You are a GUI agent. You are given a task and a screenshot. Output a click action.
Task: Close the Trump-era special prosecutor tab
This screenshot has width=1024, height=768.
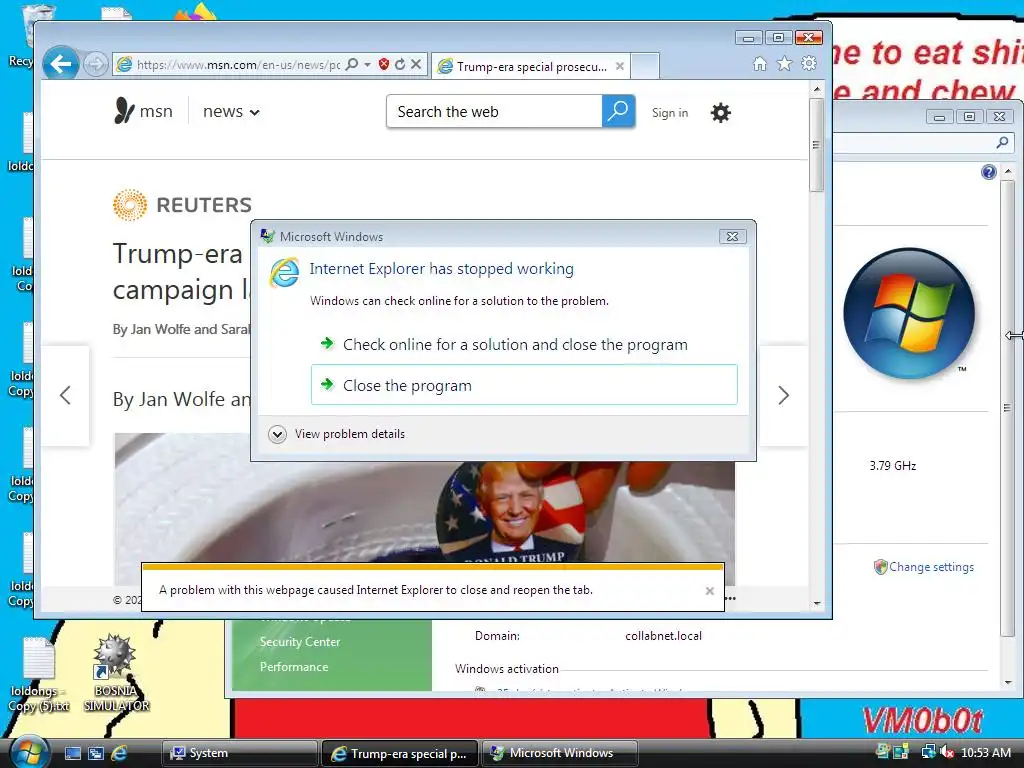[620, 66]
